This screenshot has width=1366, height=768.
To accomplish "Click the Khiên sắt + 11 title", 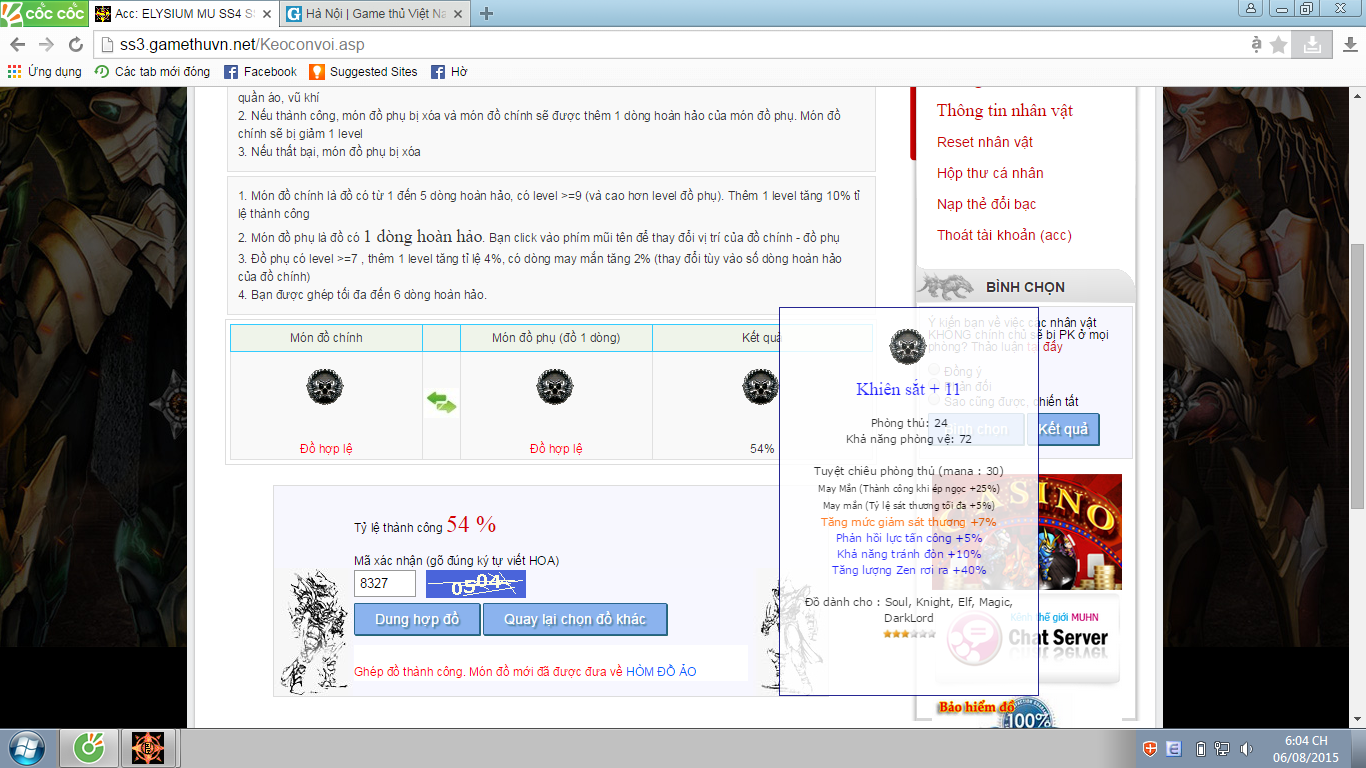I will pos(908,389).
